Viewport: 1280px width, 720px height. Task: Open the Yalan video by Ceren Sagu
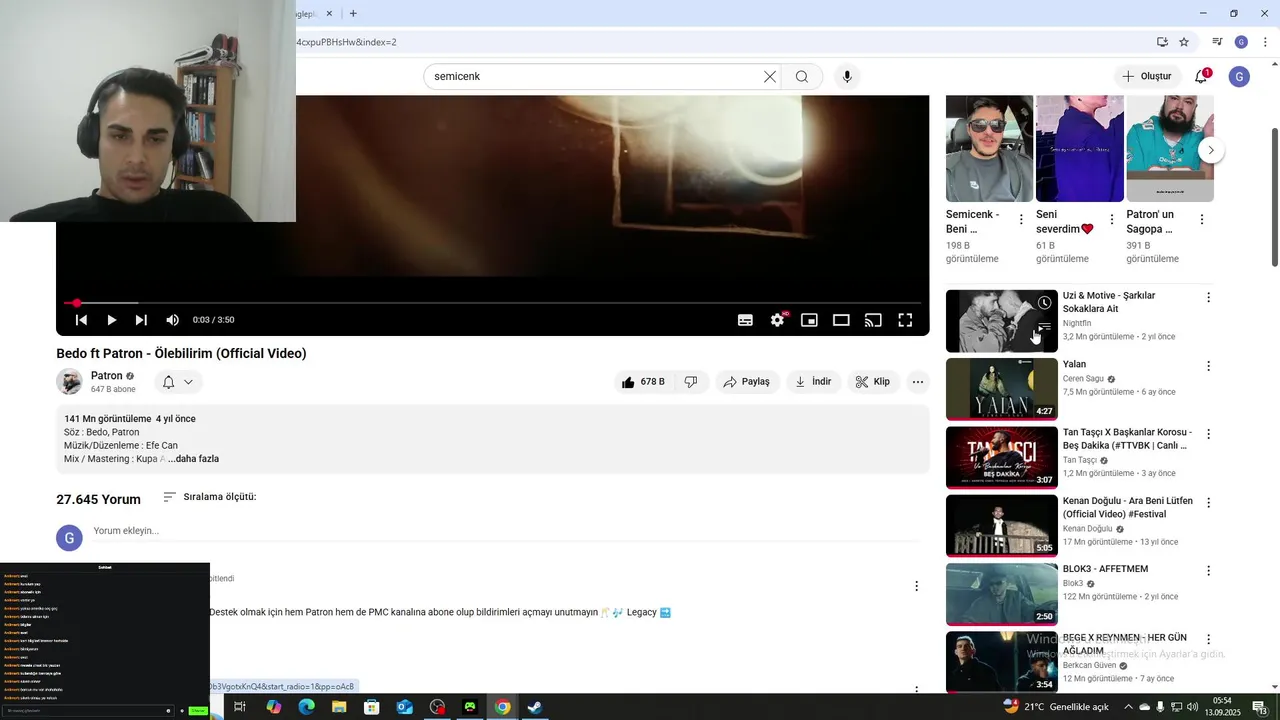[x=1001, y=389]
